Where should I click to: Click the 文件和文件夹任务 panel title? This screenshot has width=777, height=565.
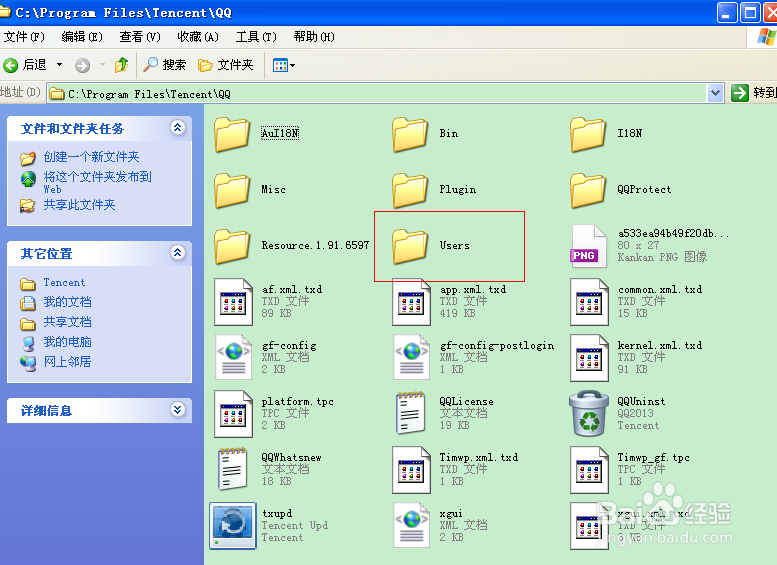tap(72, 129)
